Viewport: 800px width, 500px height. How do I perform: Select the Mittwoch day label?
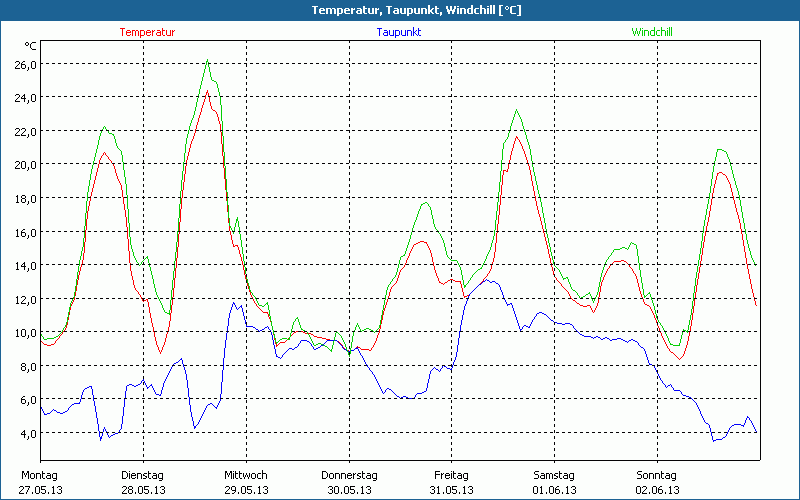(246, 475)
